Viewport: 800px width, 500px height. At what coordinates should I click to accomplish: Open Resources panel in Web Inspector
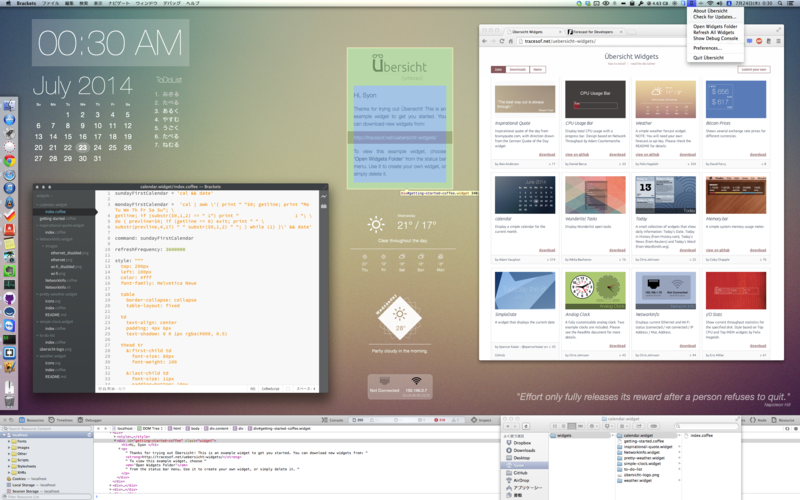(x=31, y=420)
